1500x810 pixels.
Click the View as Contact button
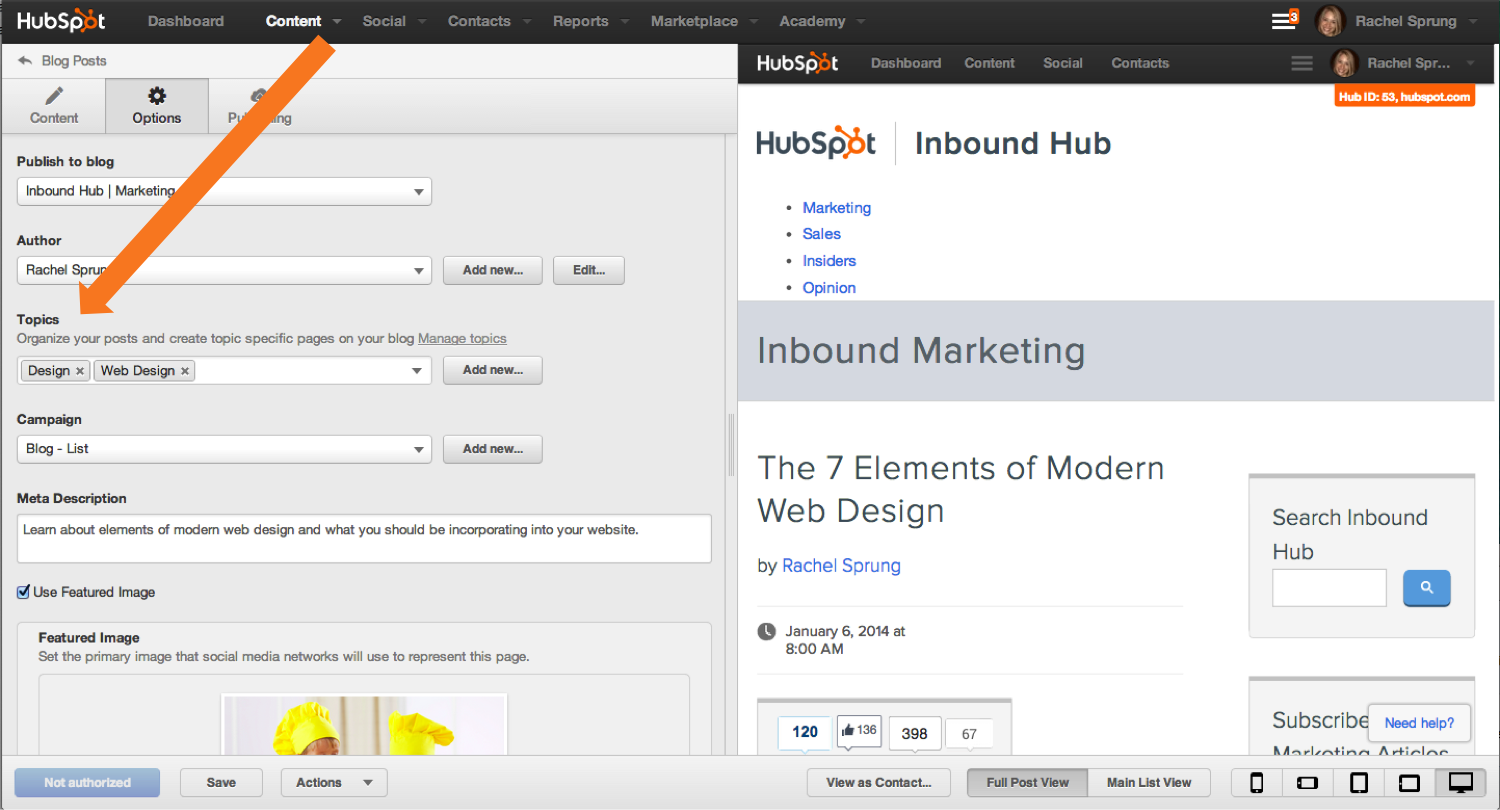coord(879,783)
